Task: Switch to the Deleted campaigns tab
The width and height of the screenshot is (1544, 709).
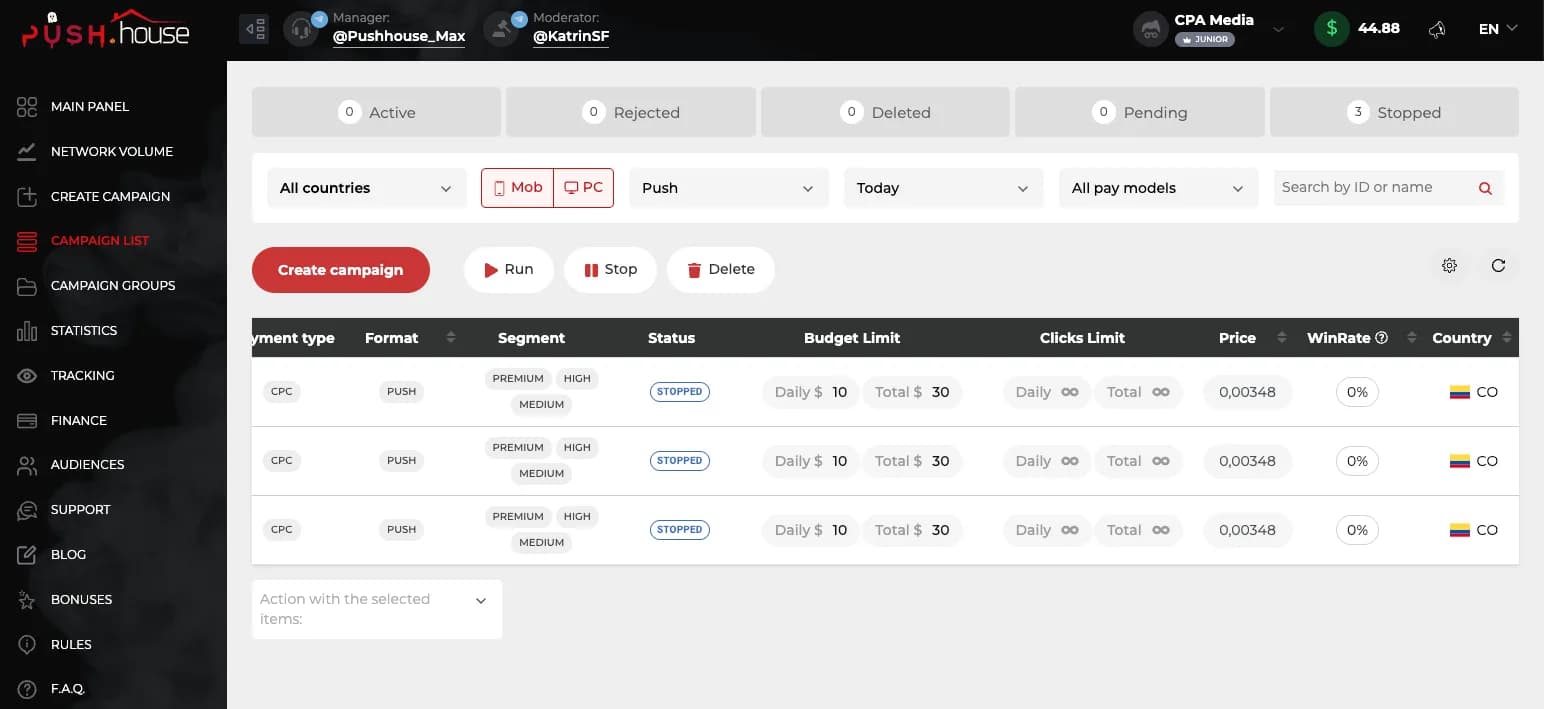Action: pos(885,112)
